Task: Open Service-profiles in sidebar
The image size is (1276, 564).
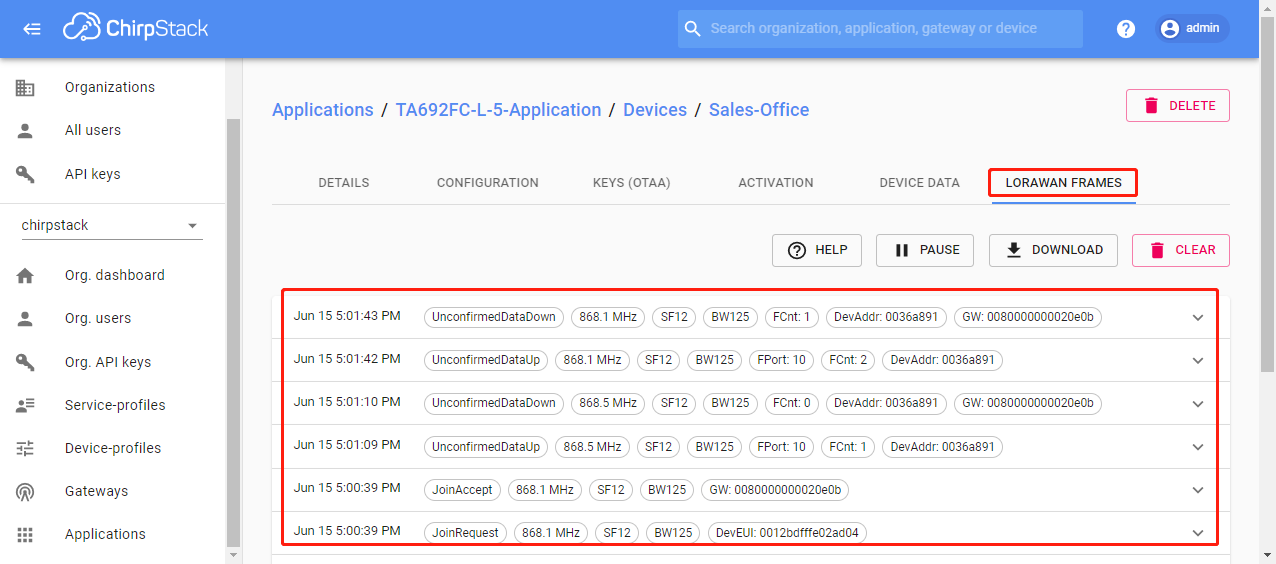Action: click(x=115, y=405)
